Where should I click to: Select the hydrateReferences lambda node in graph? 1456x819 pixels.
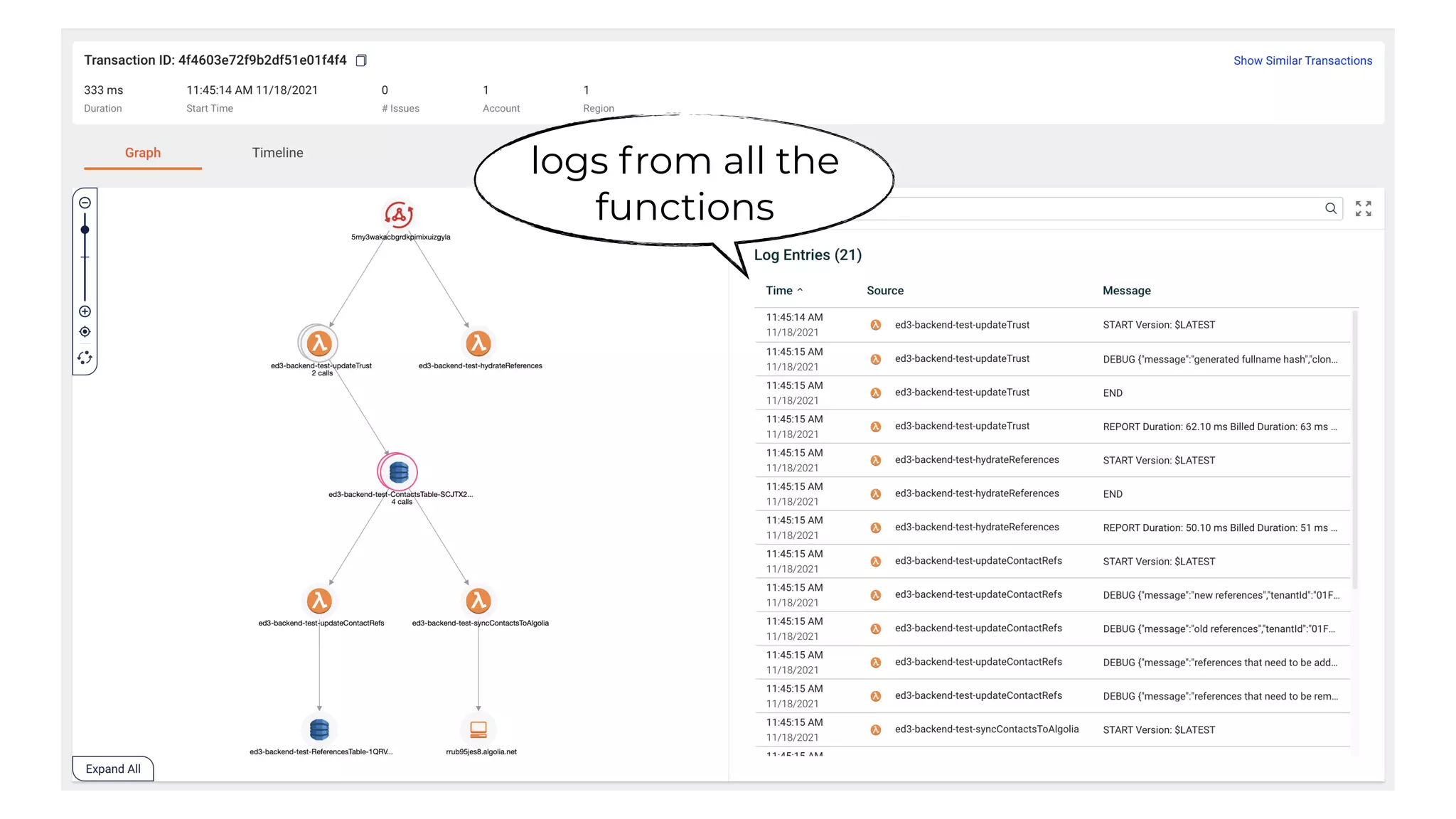pos(478,344)
